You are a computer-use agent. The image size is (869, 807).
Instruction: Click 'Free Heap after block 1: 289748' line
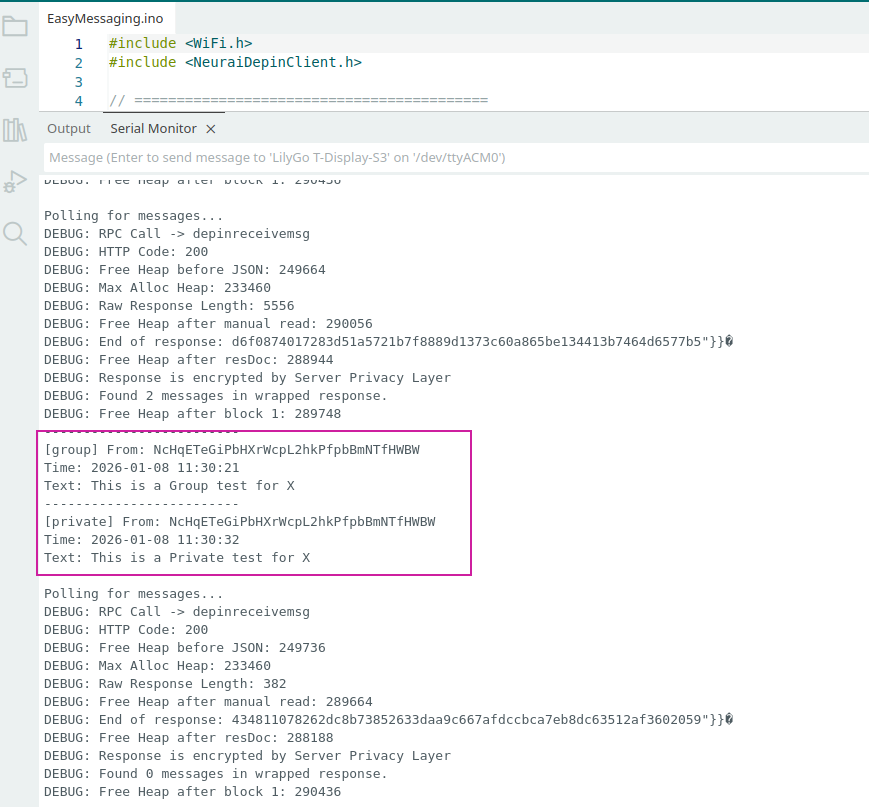[x=193, y=413]
